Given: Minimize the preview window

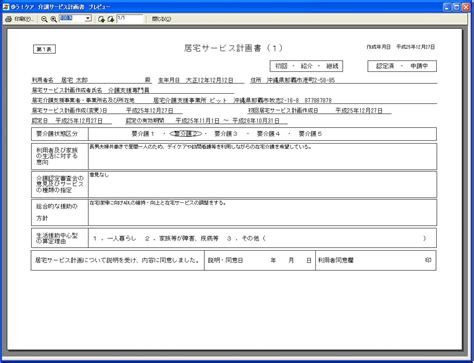Looking at the screenshot, I should coord(447,7).
